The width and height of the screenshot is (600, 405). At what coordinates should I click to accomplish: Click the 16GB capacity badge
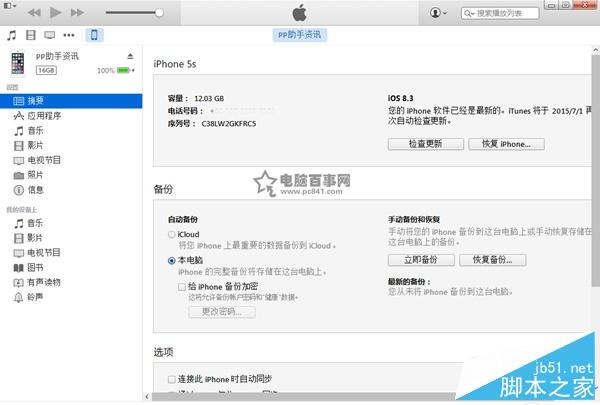pyautogui.click(x=46, y=70)
